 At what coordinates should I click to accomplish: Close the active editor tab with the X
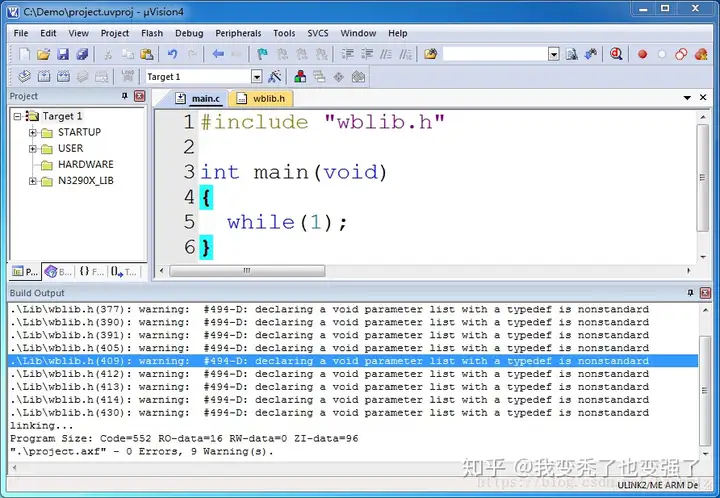pos(703,97)
